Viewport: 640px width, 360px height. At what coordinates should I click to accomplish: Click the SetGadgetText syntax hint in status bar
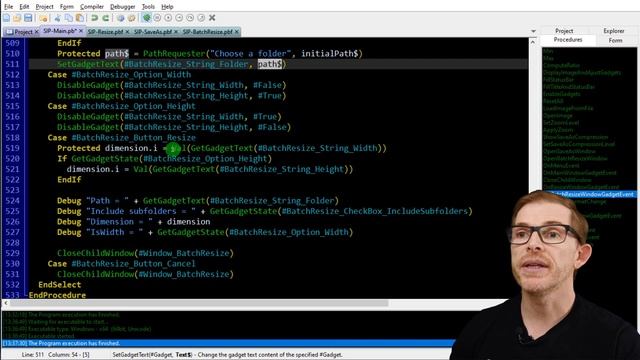point(227,355)
